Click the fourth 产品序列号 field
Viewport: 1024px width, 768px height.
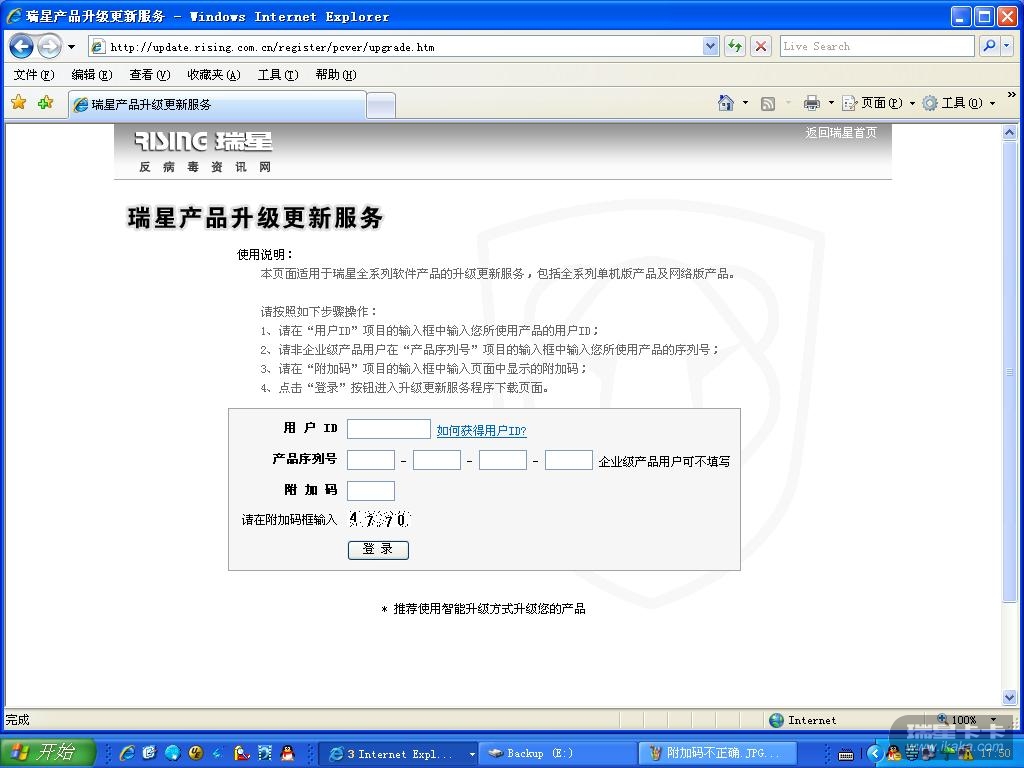(x=569, y=460)
